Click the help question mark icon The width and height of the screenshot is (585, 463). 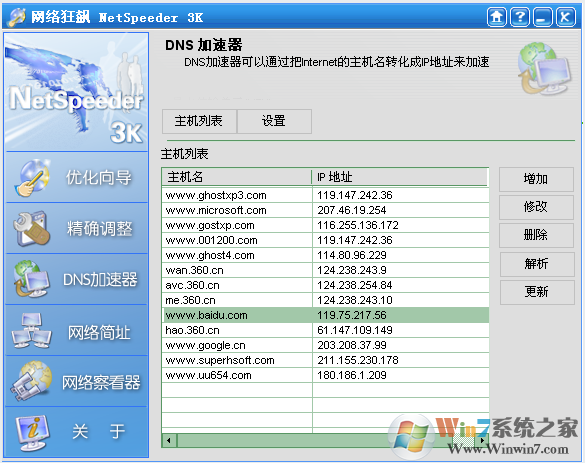[520, 17]
